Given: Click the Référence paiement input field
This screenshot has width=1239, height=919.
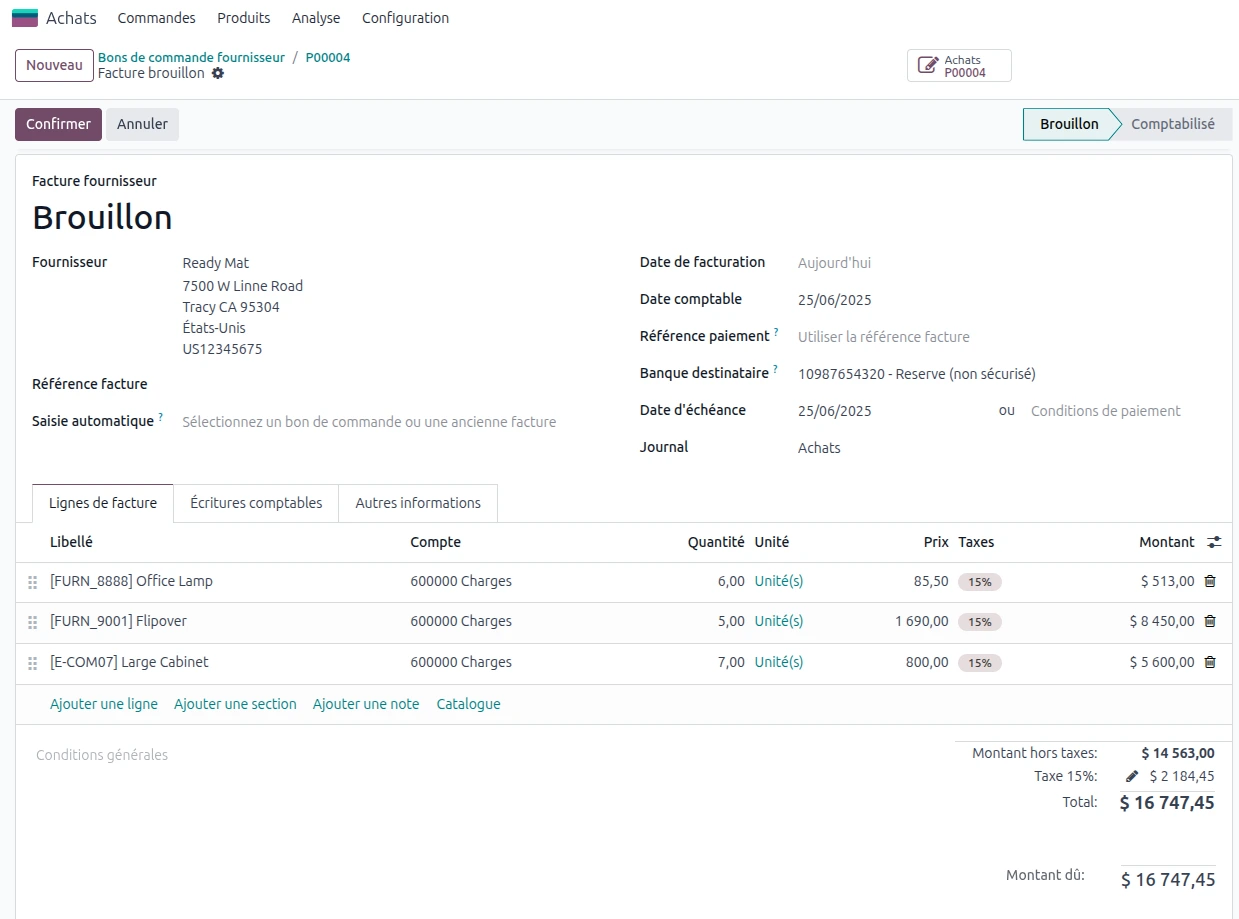Looking at the screenshot, I should pos(1006,337).
